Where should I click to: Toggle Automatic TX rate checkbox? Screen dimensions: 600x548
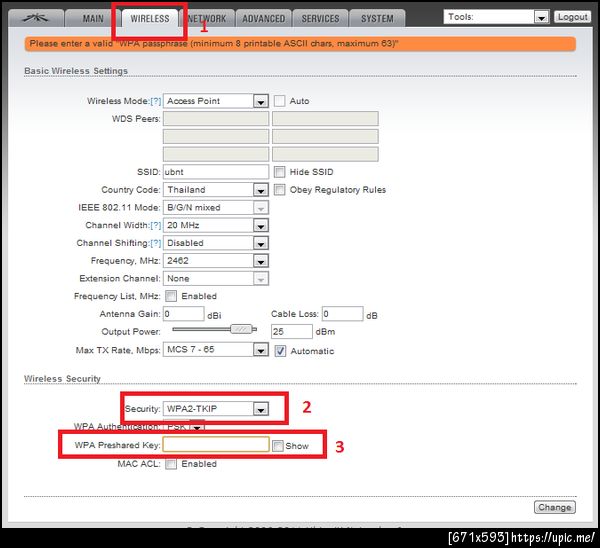coord(280,351)
